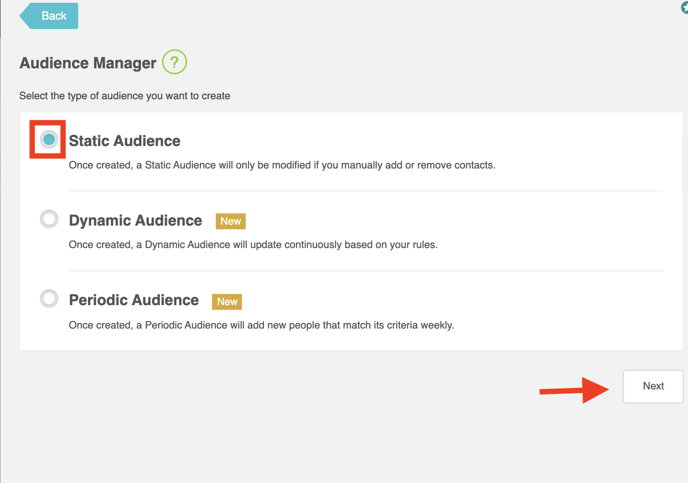
Task: Go back using the Back button
Action: [49, 16]
